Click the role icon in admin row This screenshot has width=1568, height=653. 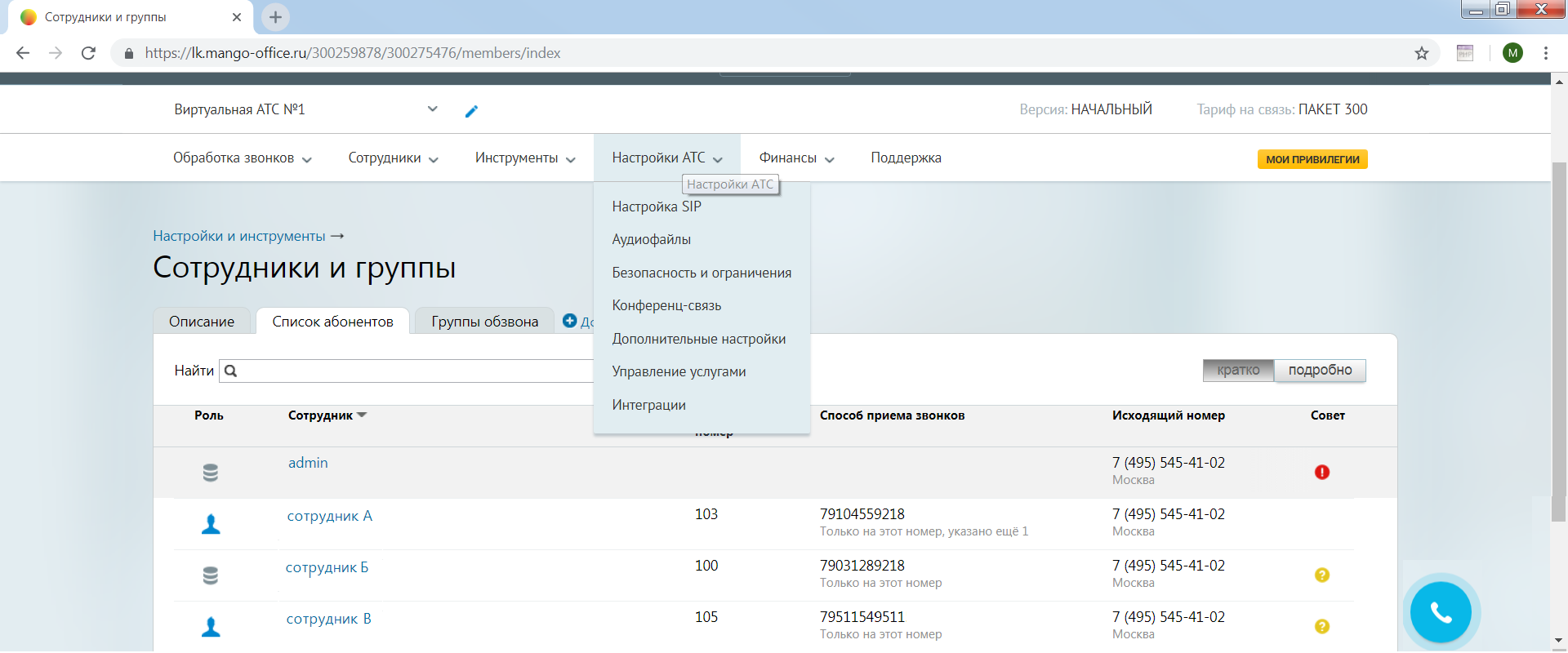[x=211, y=473]
